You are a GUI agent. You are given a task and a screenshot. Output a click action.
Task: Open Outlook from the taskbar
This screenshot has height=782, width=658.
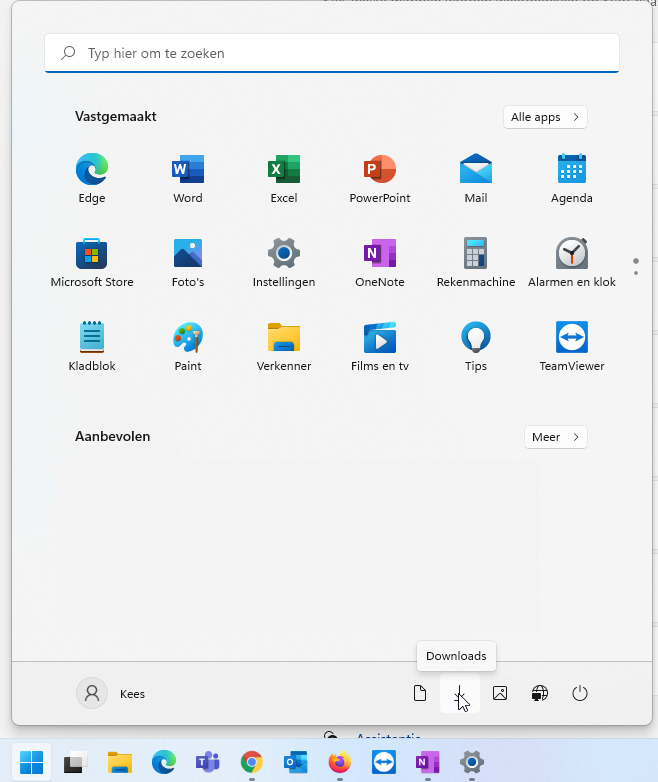[x=295, y=762]
